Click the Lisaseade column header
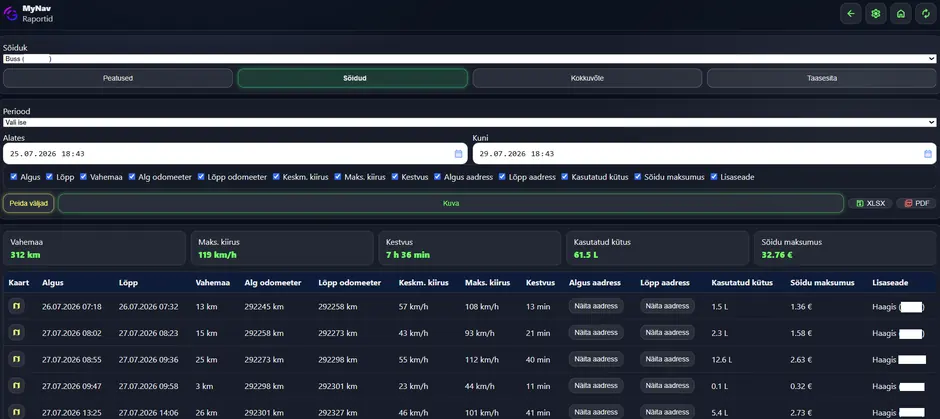This screenshot has width=940, height=419. (x=890, y=282)
